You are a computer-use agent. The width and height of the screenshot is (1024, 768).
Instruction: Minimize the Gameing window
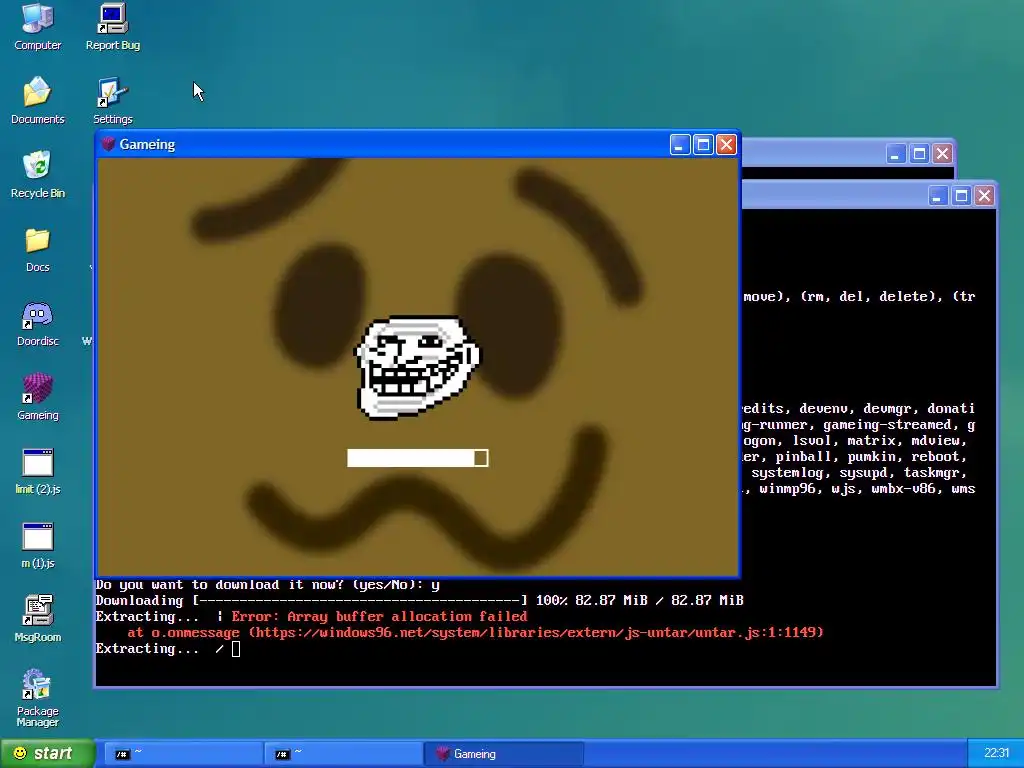tap(680, 144)
